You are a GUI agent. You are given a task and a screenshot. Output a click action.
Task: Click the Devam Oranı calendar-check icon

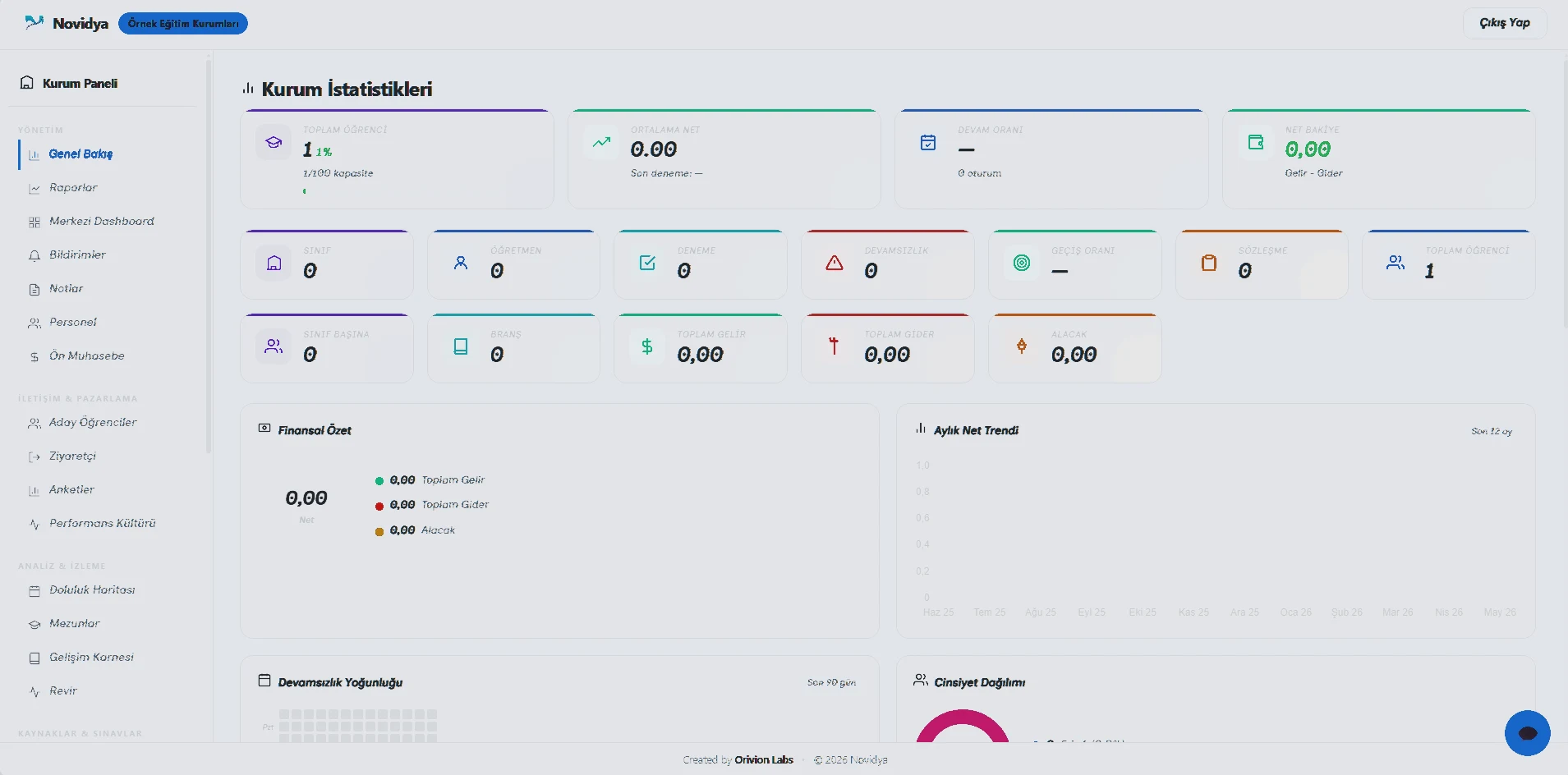[x=928, y=142]
